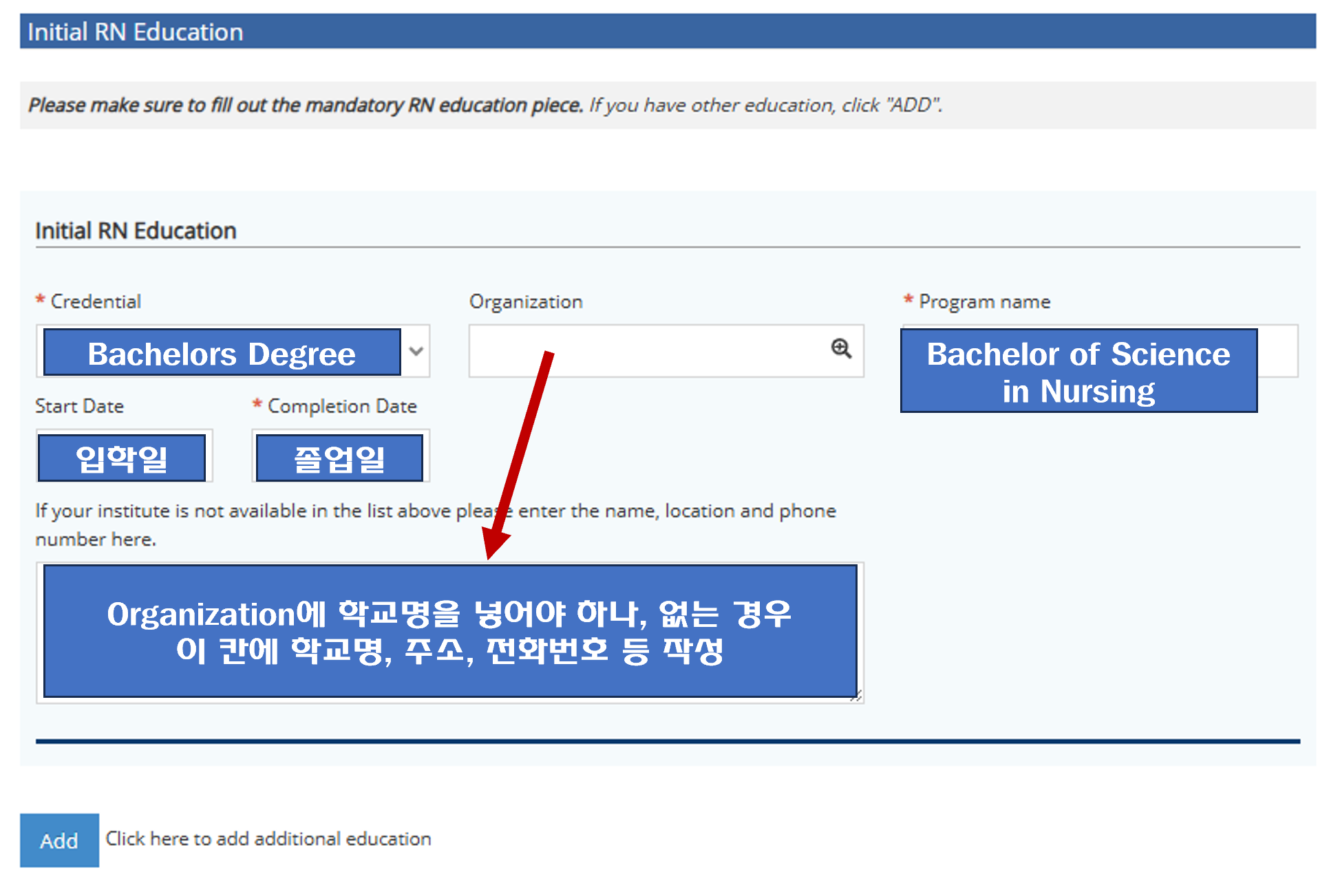The height and width of the screenshot is (896, 1329).
Task: Click the Credential field label
Action: point(96,301)
